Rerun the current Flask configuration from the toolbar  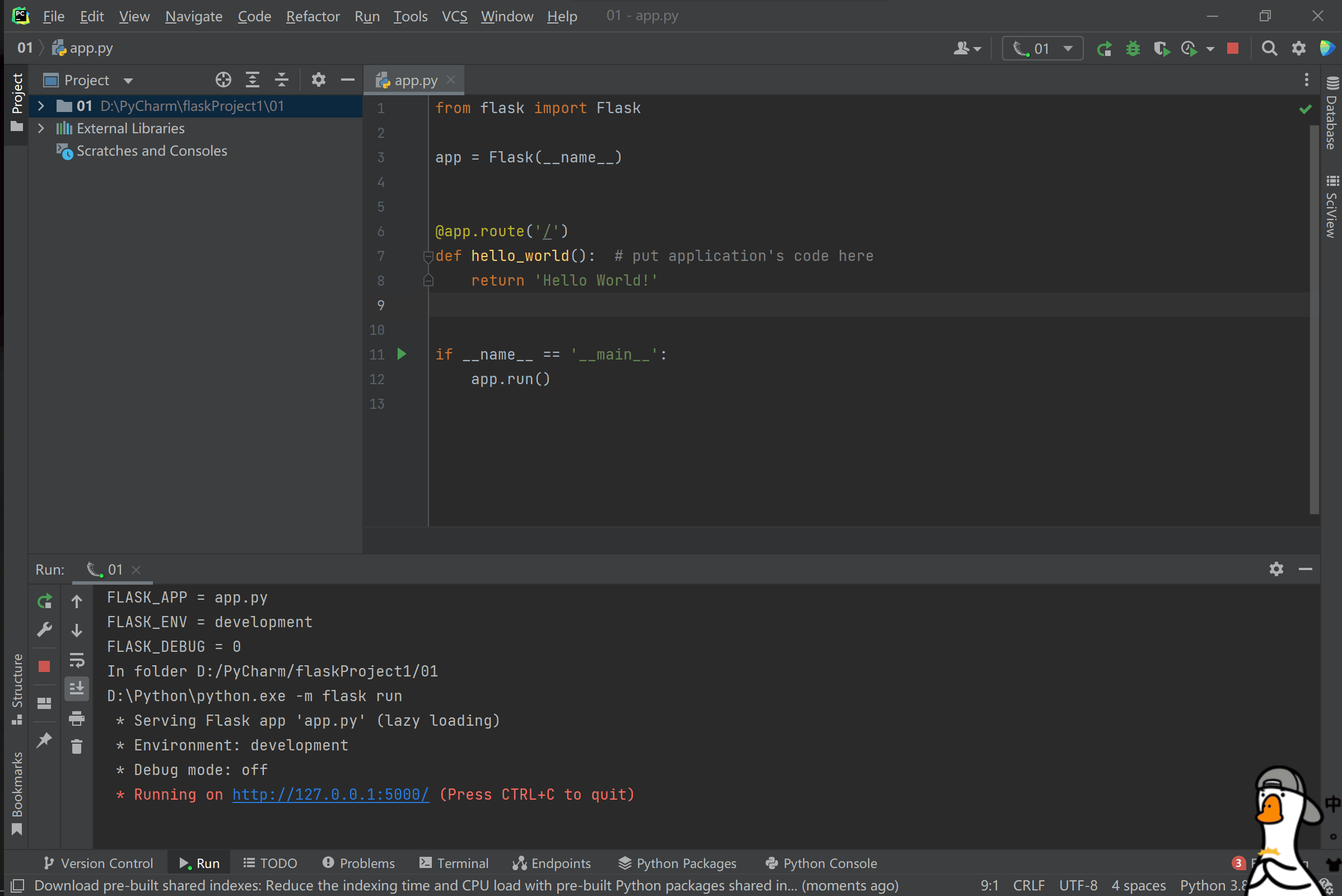pyautogui.click(x=1104, y=48)
